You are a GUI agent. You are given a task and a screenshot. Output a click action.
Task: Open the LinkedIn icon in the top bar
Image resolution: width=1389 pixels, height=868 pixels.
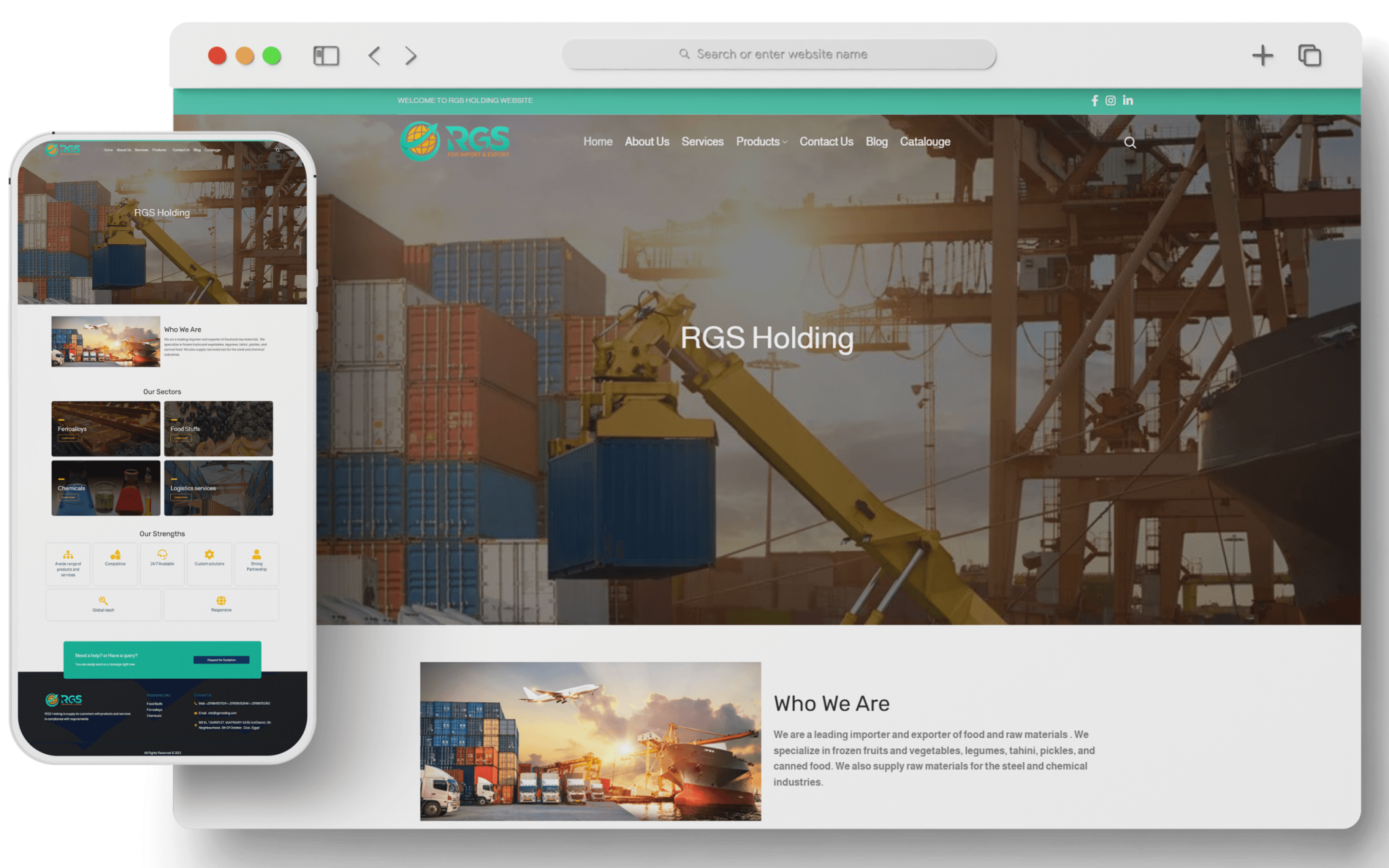1127,100
